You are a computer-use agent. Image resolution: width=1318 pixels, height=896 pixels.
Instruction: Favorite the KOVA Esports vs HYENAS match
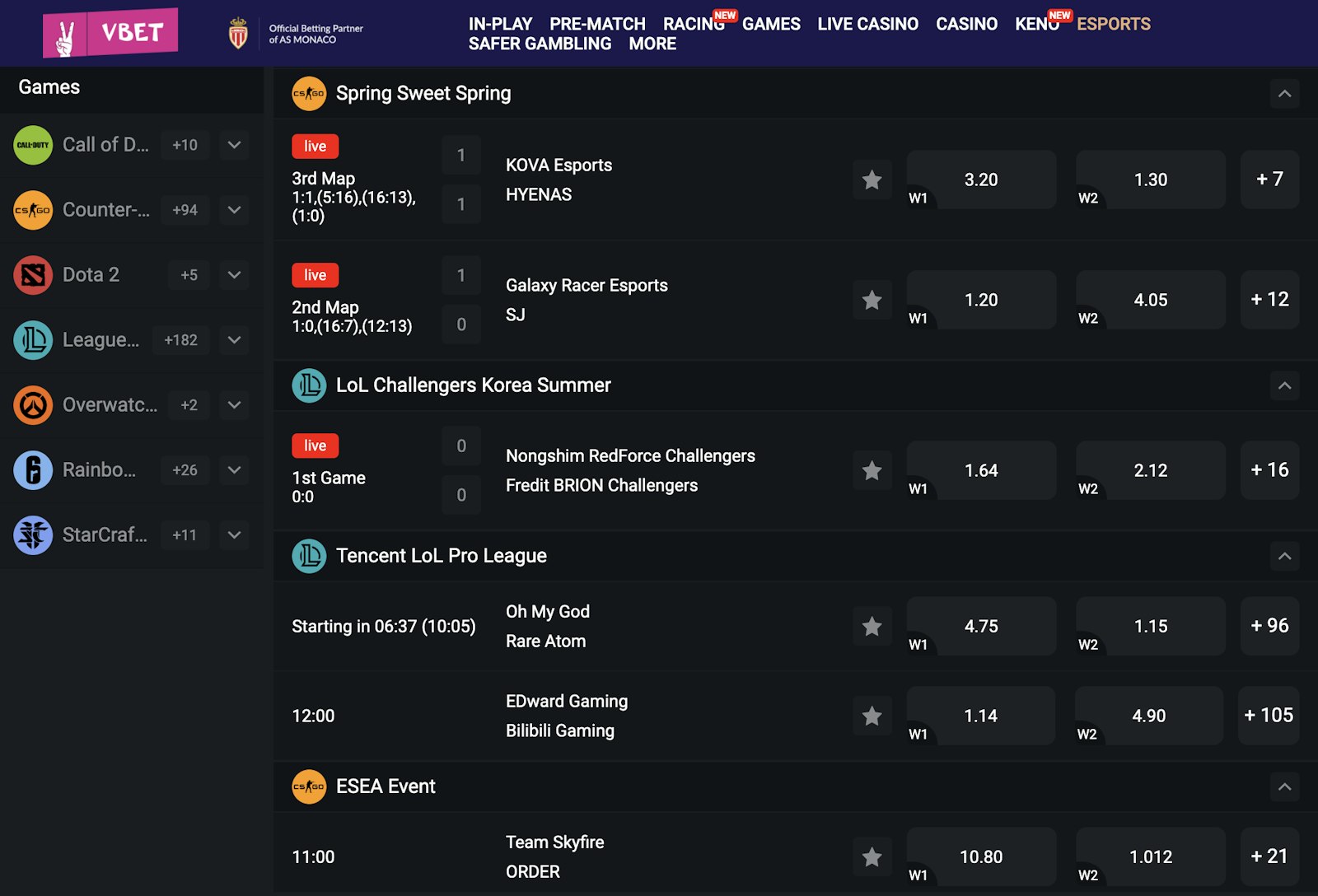point(872,180)
